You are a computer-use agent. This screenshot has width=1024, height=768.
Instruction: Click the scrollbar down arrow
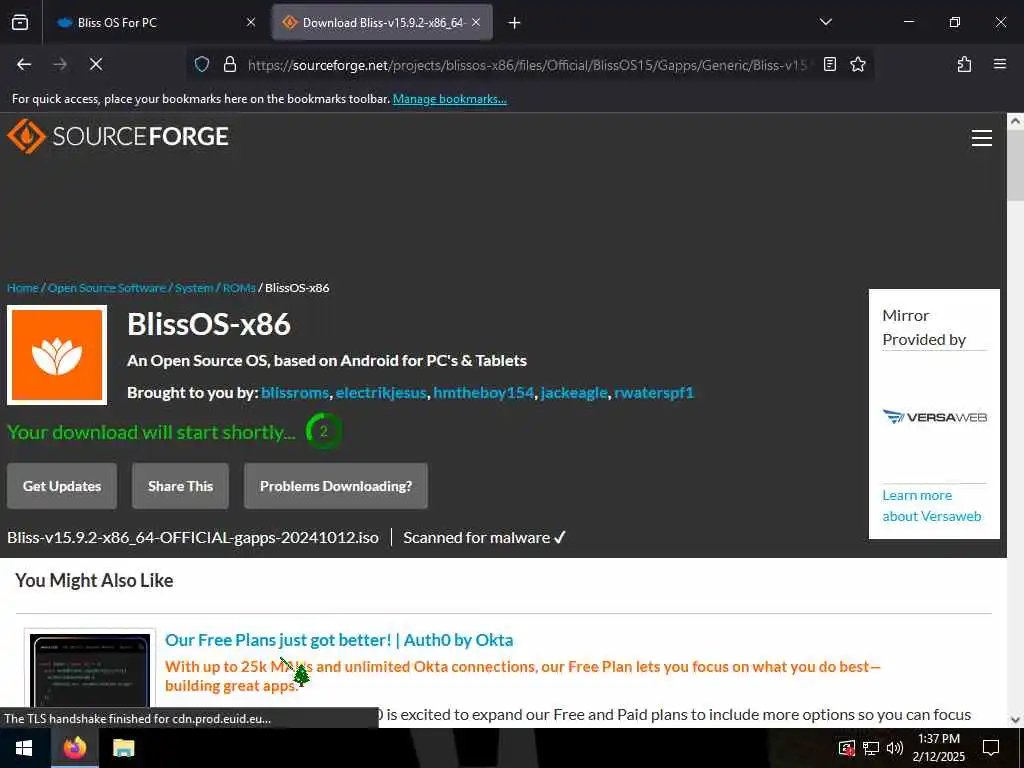[1015, 720]
